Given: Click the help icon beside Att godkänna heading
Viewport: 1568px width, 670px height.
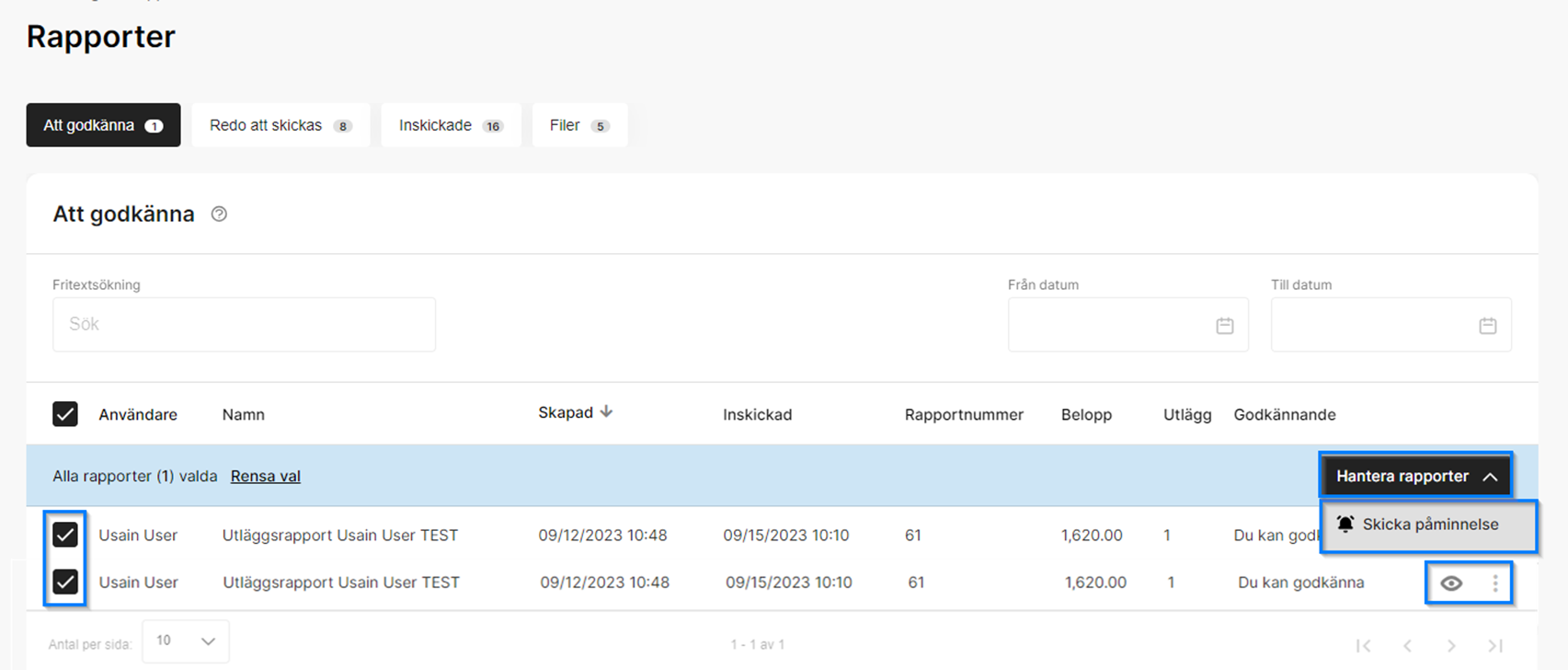Looking at the screenshot, I should [219, 214].
